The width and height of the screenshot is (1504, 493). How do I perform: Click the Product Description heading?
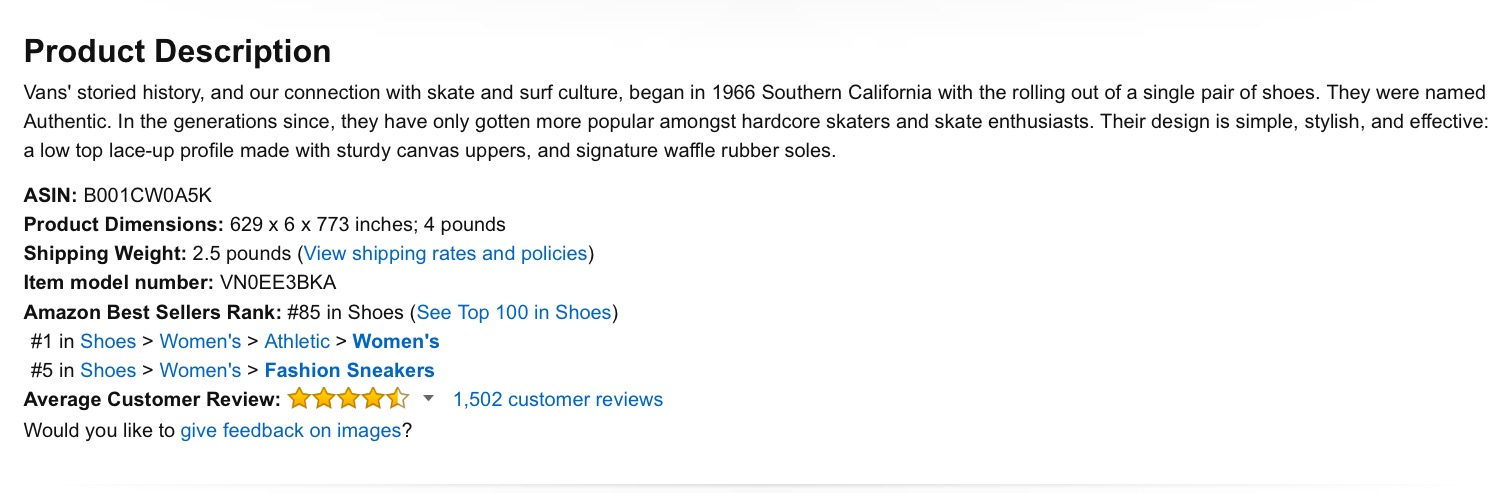click(x=177, y=51)
